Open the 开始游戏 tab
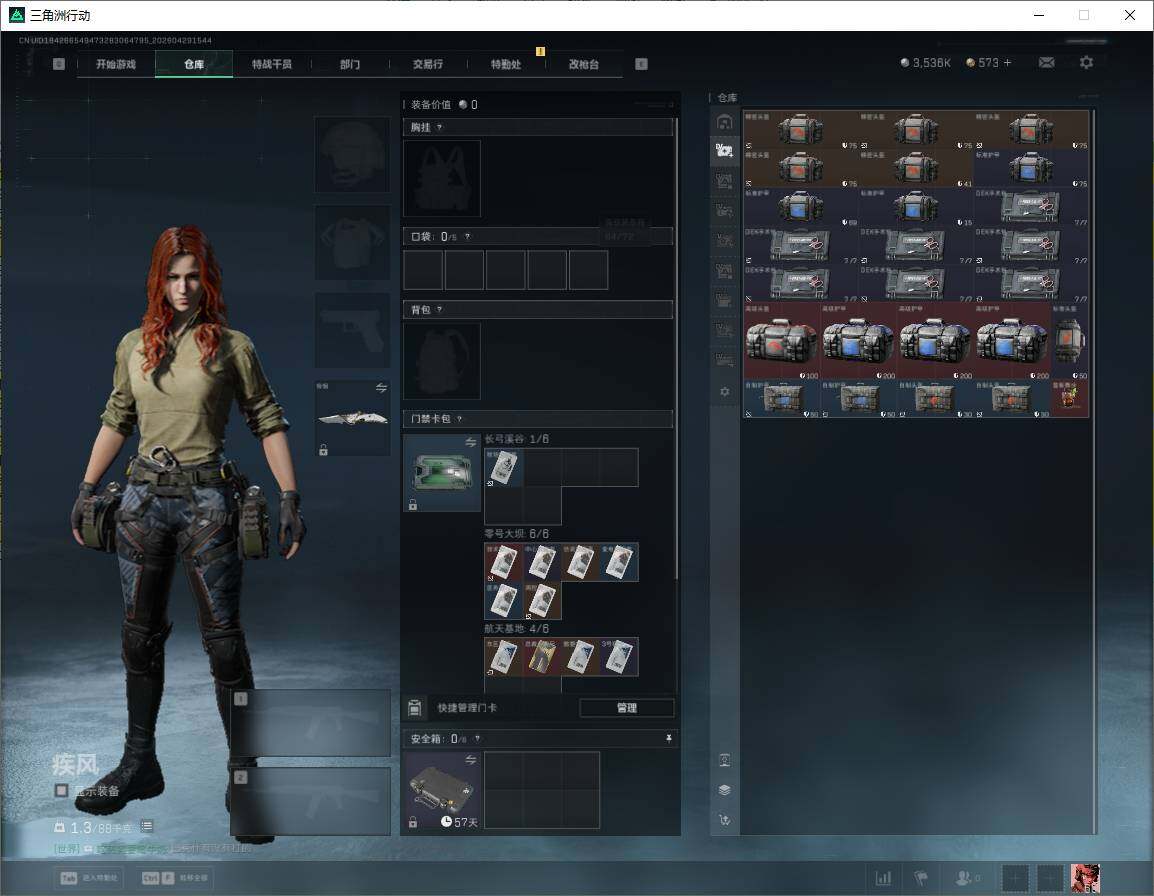1154x896 pixels. 116,64
